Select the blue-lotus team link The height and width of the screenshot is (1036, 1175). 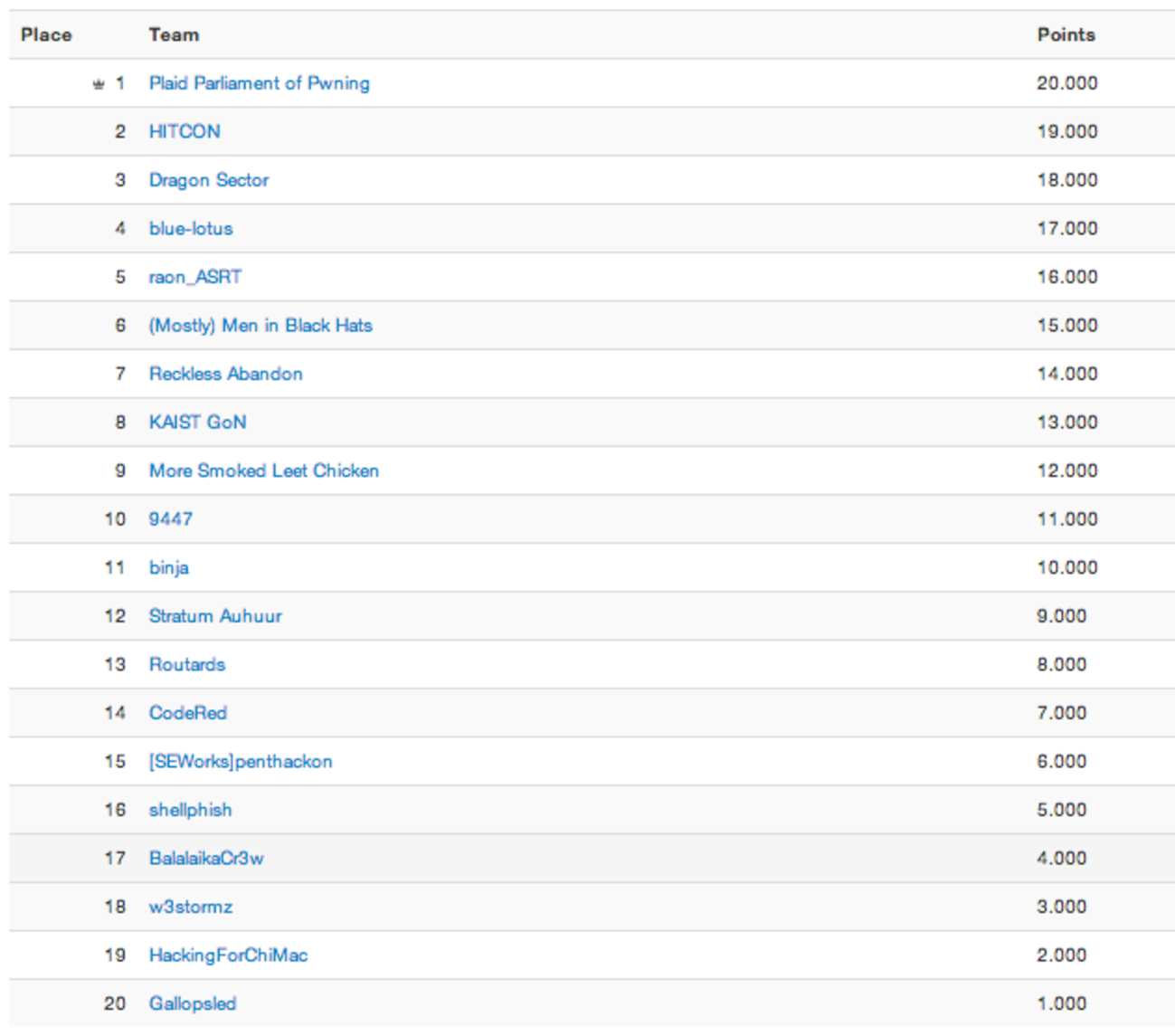point(191,229)
